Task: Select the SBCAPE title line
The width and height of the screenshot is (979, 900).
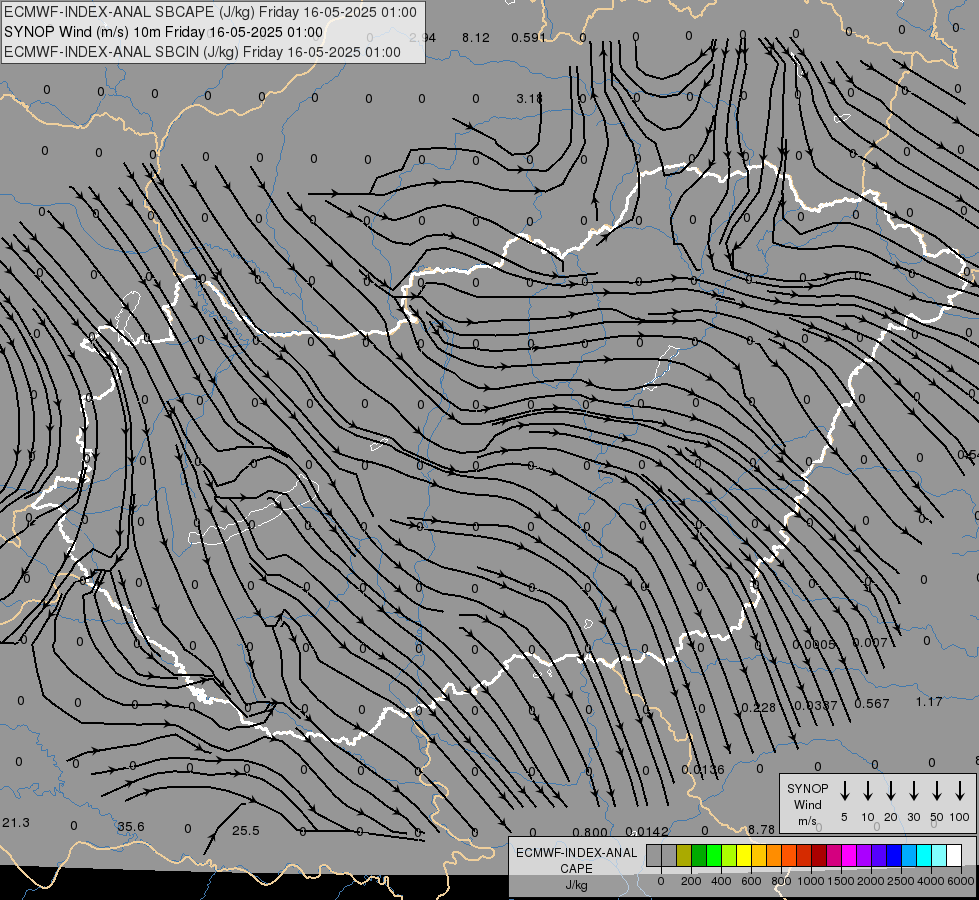Action: tap(210, 12)
